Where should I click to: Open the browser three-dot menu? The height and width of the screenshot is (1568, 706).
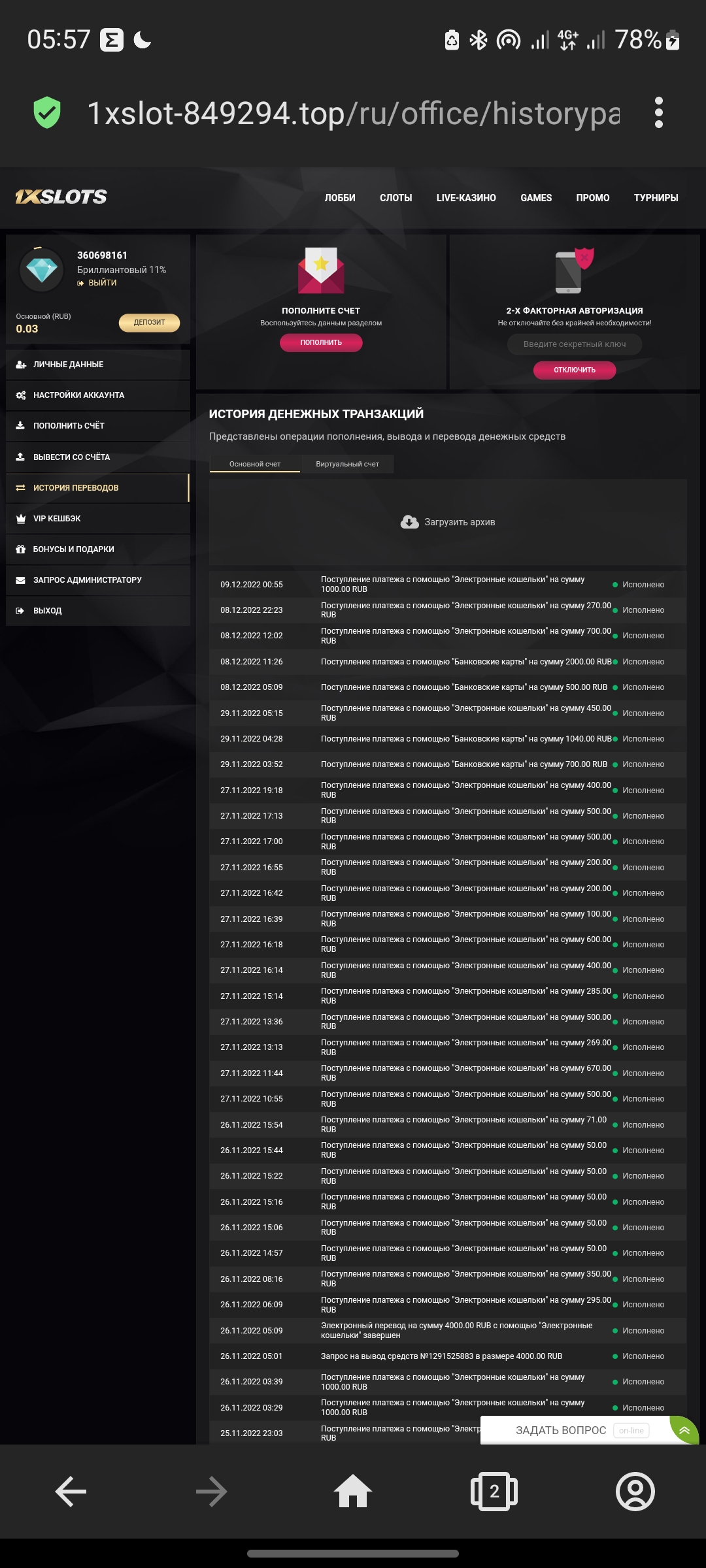[658, 112]
